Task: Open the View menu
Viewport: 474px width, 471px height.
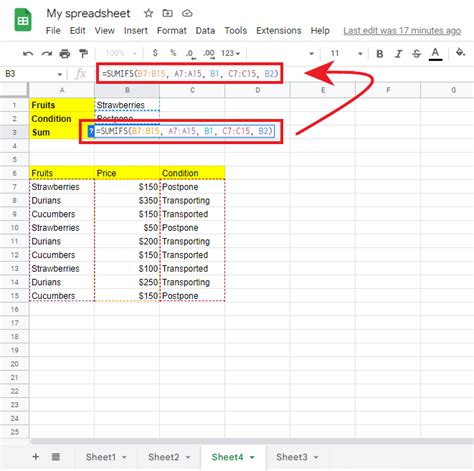Action: point(104,31)
